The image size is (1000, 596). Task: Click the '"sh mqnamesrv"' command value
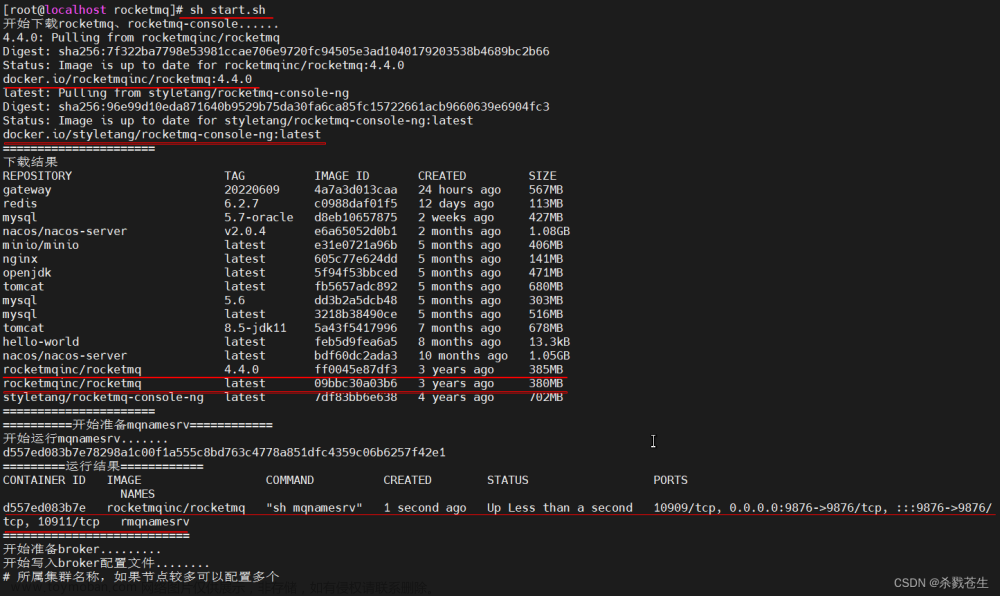pyautogui.click(x=314, y=508)
